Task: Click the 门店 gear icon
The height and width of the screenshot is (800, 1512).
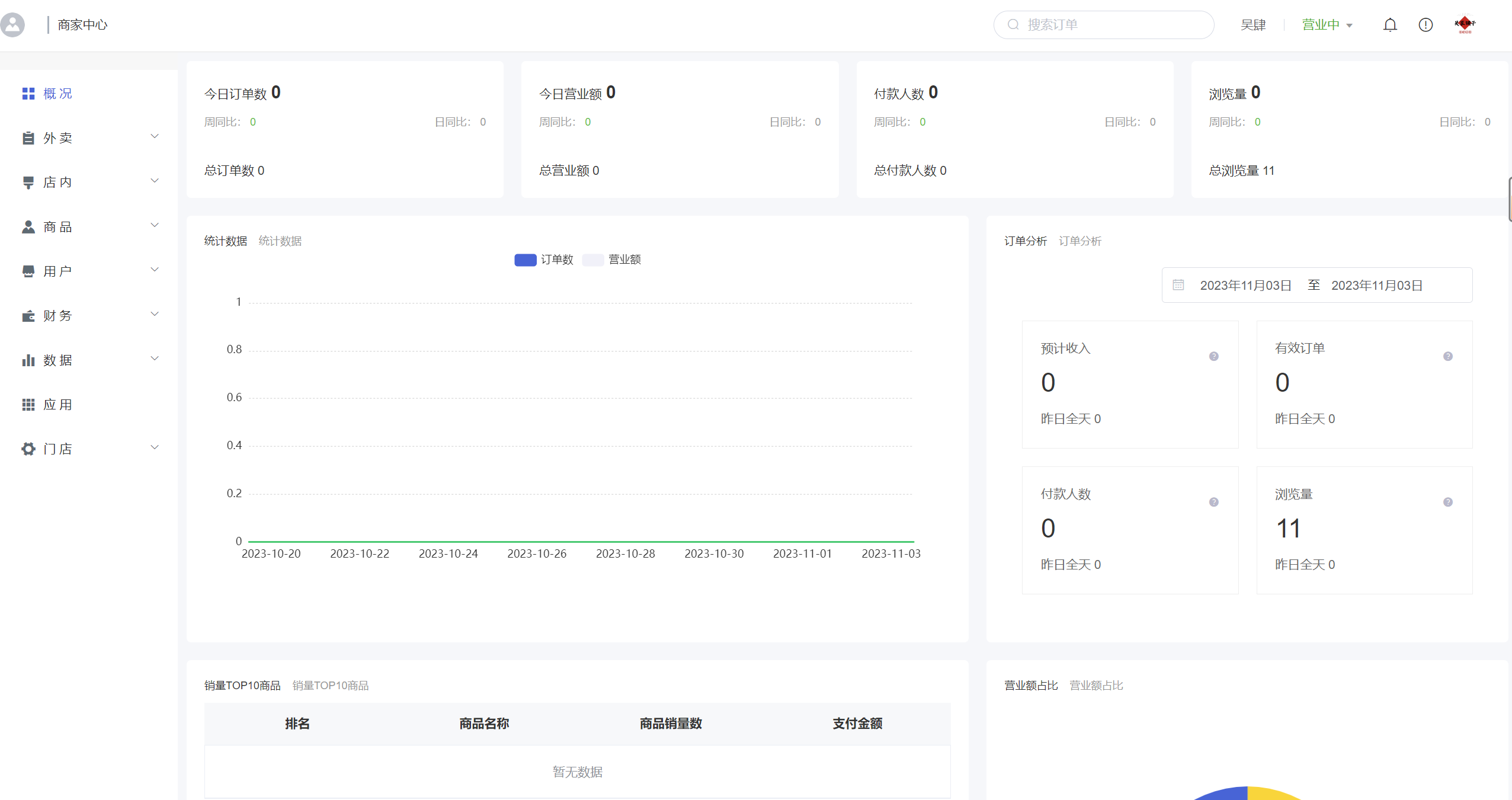Action: pyautogui.click(x=28, y=449)
